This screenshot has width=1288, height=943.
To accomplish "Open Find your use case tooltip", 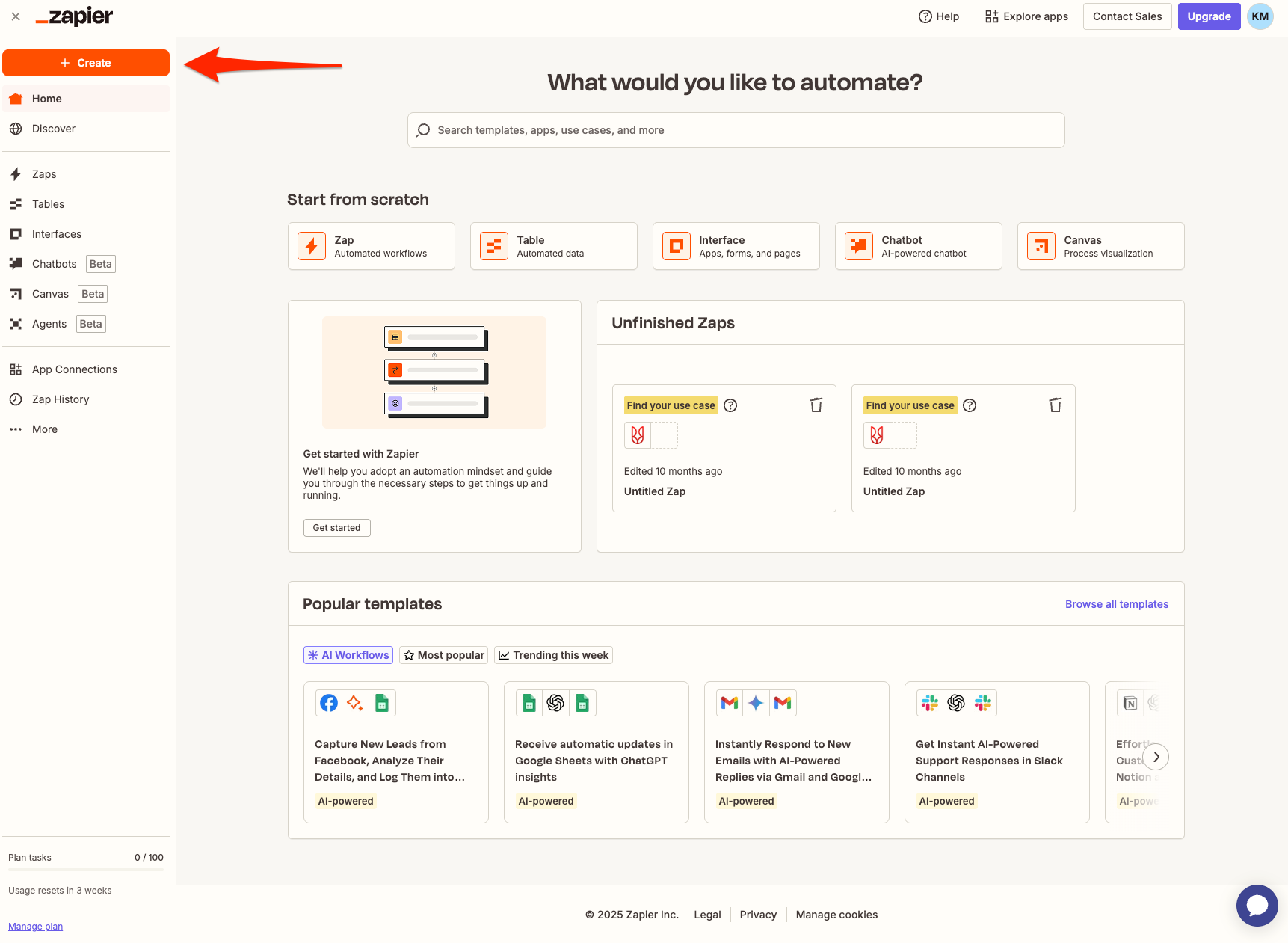I will [x=730, y=405].
